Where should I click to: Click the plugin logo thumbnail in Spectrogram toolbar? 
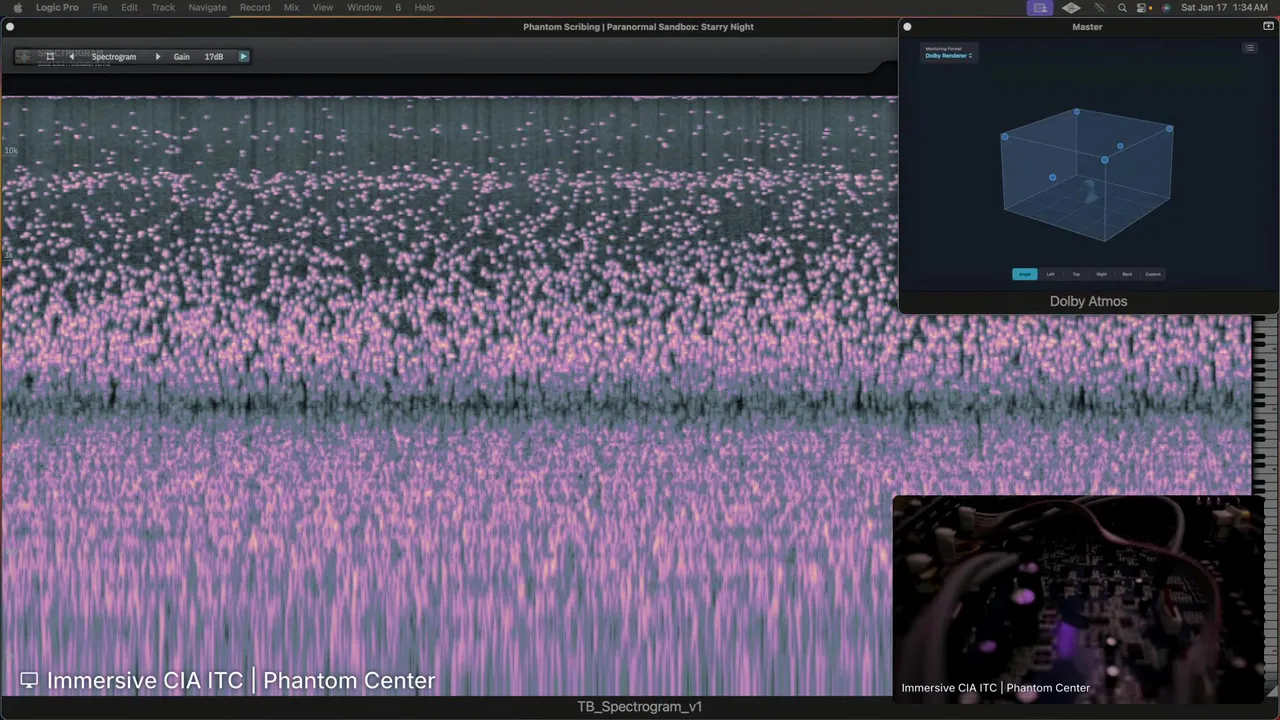(x=24, y=57)
